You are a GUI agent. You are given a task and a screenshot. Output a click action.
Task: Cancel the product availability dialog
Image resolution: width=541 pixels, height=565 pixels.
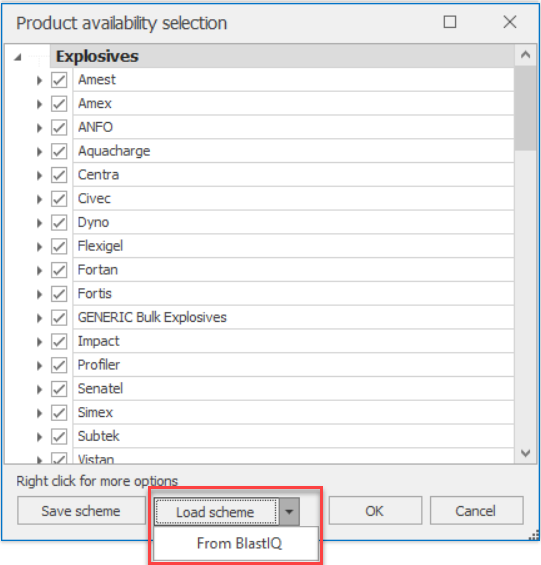tap(476, 511)
